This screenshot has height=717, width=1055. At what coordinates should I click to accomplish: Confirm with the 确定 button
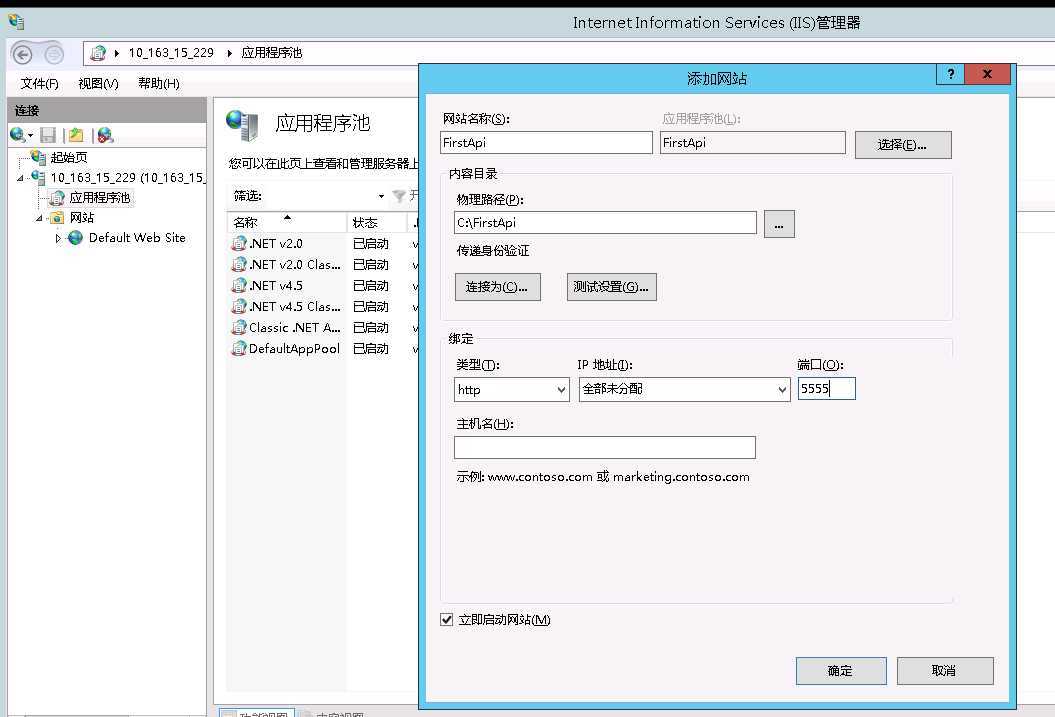840,671
